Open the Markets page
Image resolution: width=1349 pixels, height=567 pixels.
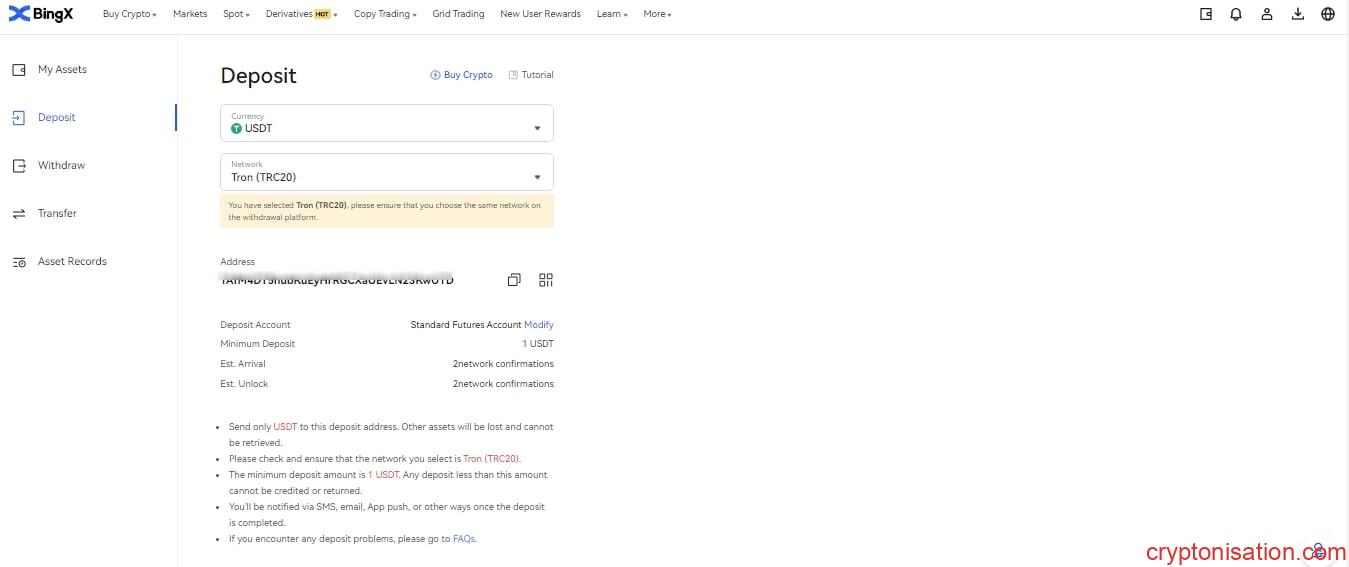click(190, 14)
